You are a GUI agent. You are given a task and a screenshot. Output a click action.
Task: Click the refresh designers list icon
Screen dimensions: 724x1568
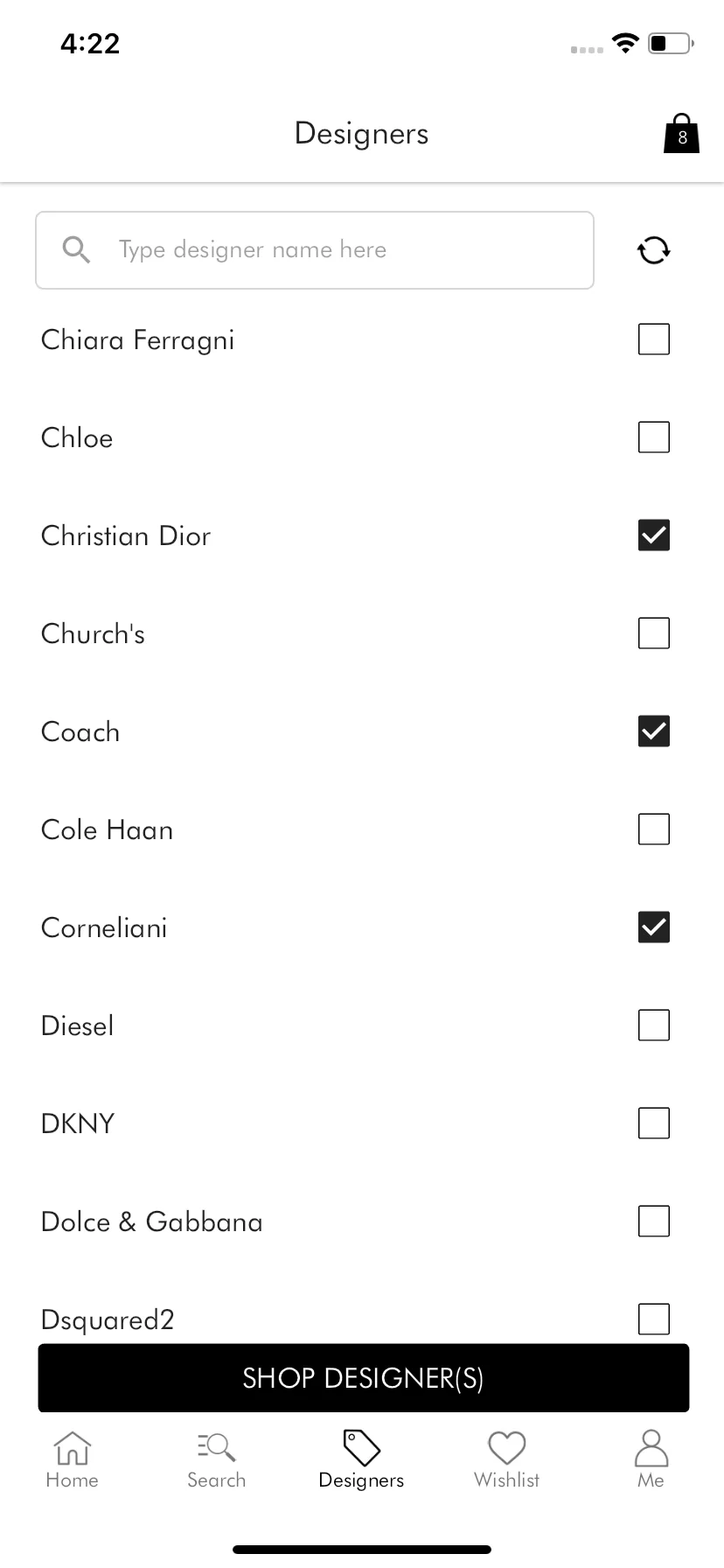coord(653,250)
